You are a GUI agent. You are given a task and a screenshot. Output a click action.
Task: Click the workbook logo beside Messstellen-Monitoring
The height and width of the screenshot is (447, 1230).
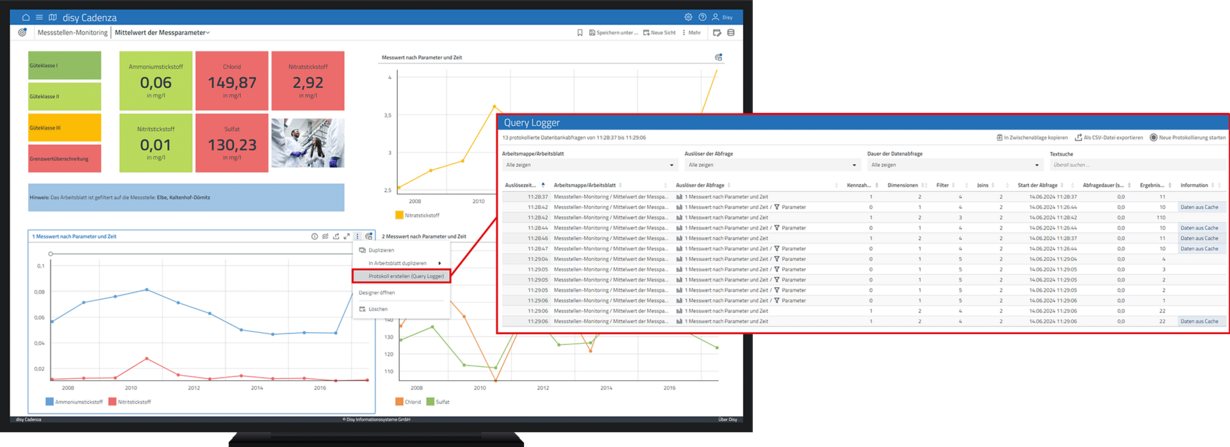[x=23, y=32]
